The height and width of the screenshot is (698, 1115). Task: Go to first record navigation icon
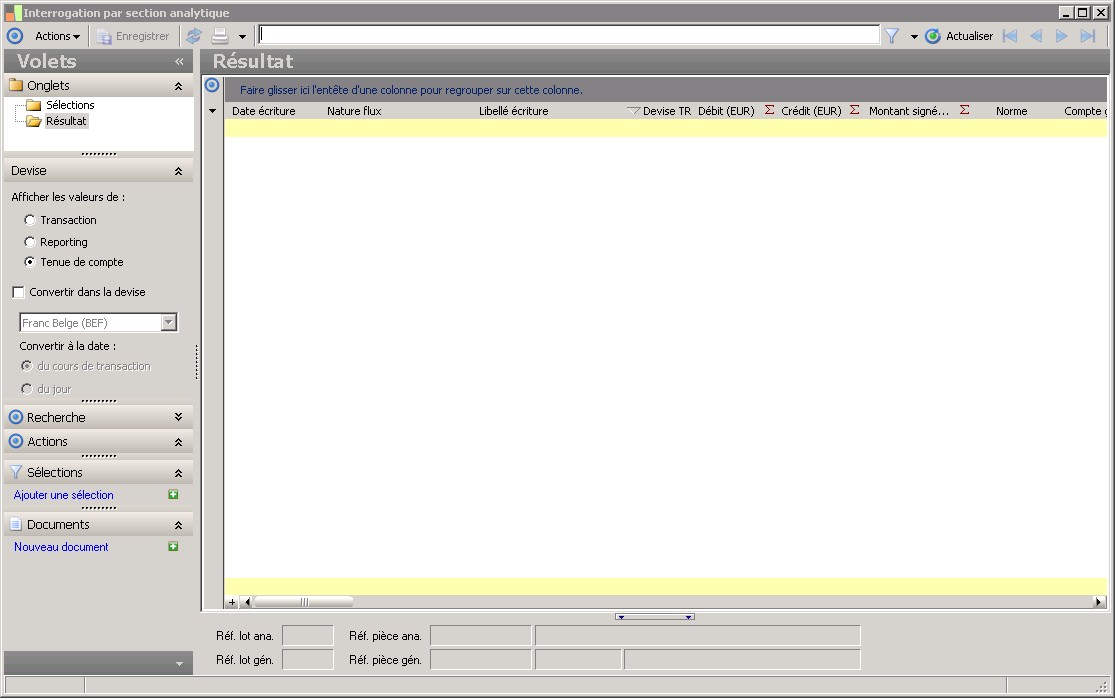click(1010, 36)
